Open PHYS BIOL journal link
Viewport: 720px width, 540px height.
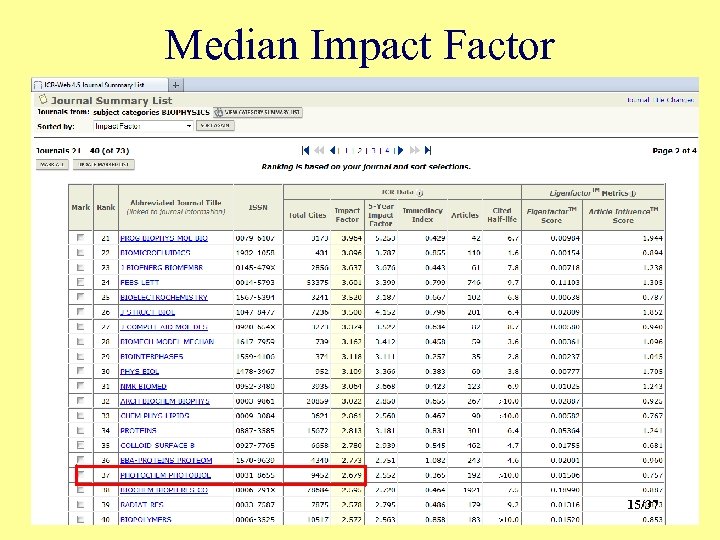140,371
